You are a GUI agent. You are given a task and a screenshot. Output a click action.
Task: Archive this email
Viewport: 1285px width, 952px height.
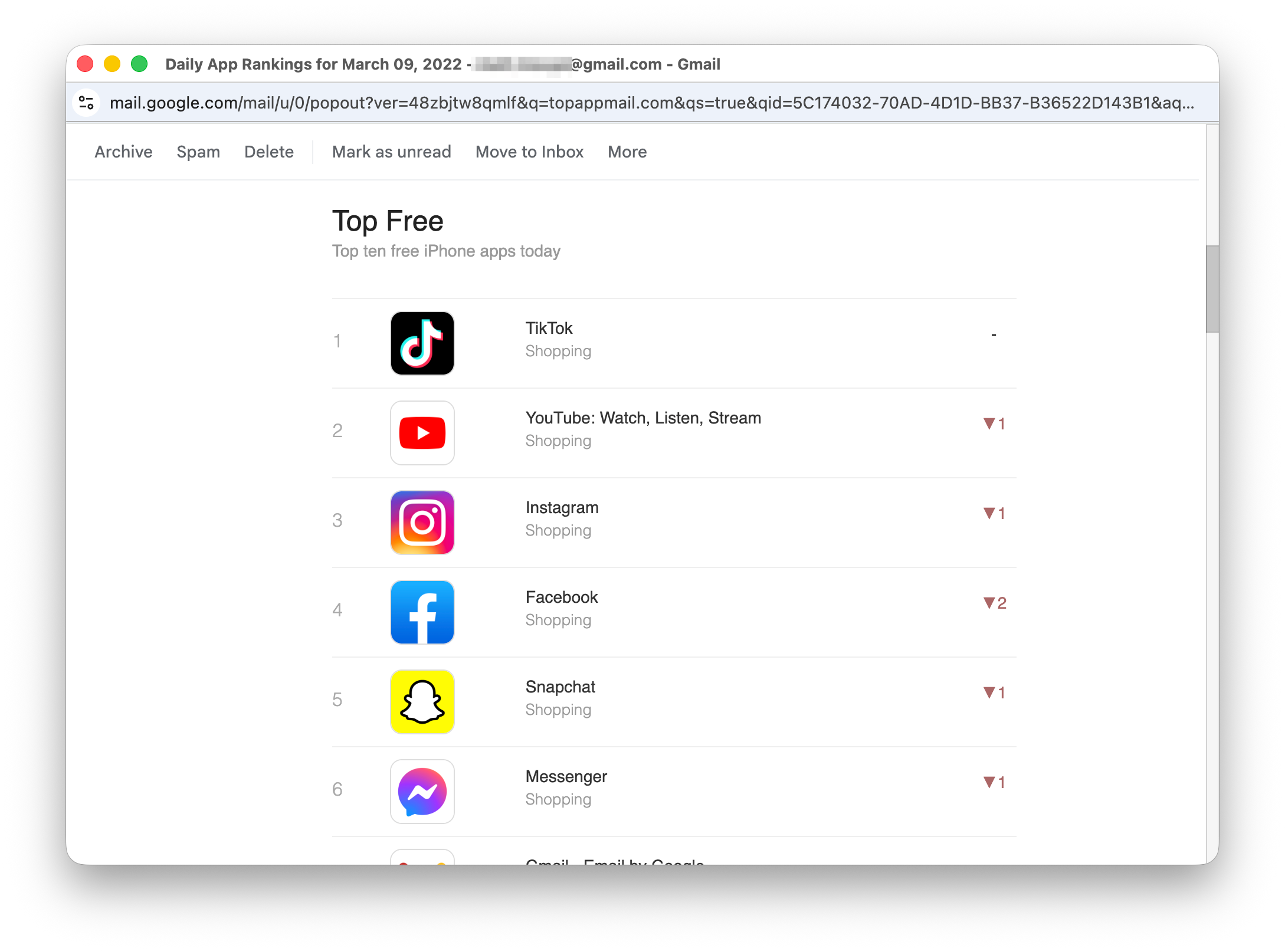(123, 152)
